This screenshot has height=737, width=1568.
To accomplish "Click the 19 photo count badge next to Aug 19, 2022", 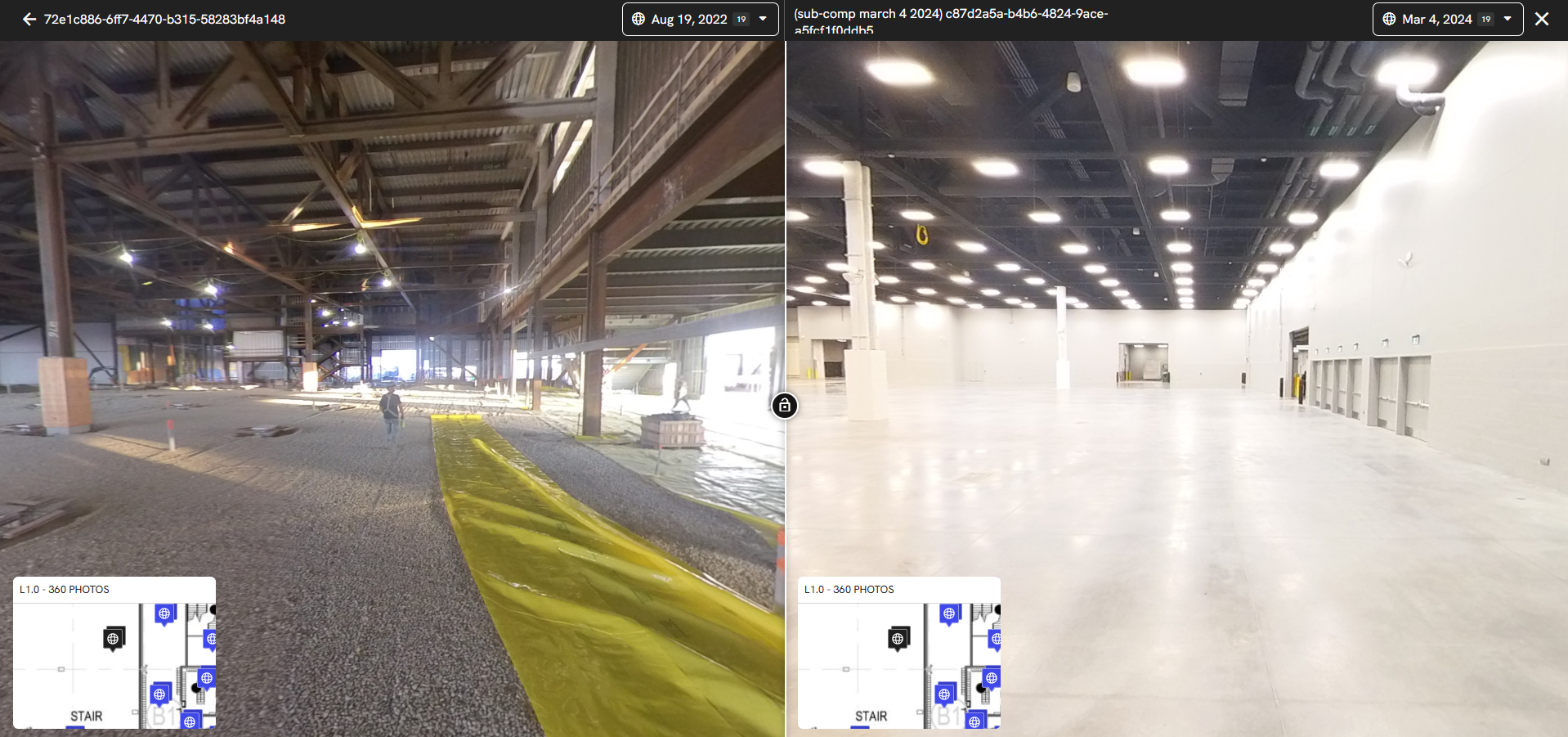I will point(741,19).
